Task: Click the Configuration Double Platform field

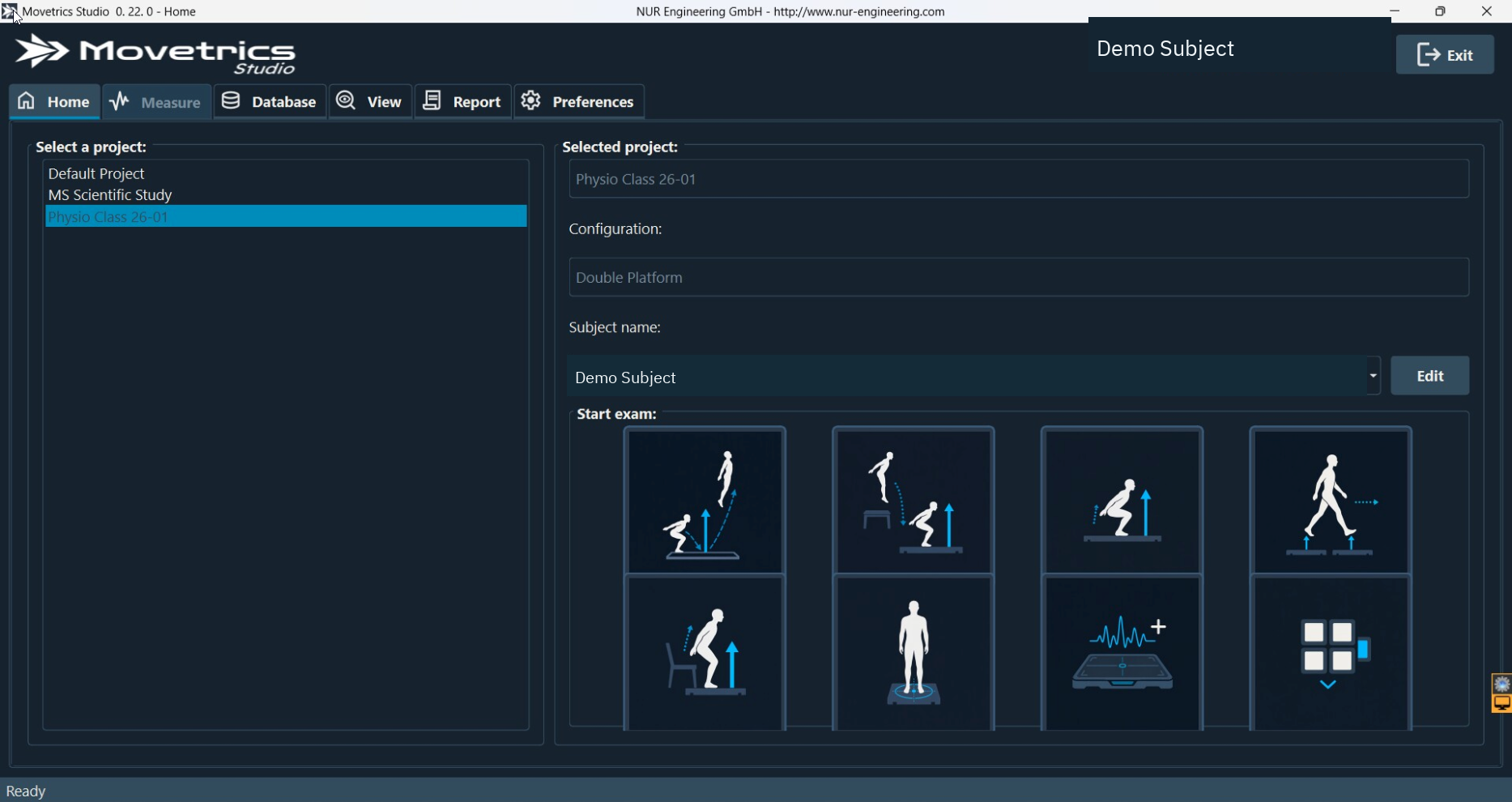Action: (1019, 277)
